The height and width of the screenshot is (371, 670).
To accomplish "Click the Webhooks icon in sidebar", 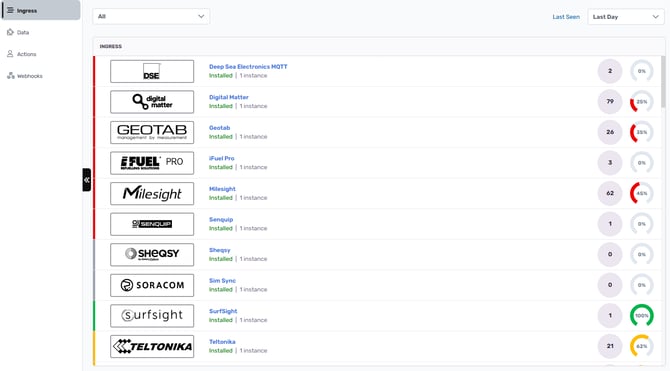I will tap(11, 76).
